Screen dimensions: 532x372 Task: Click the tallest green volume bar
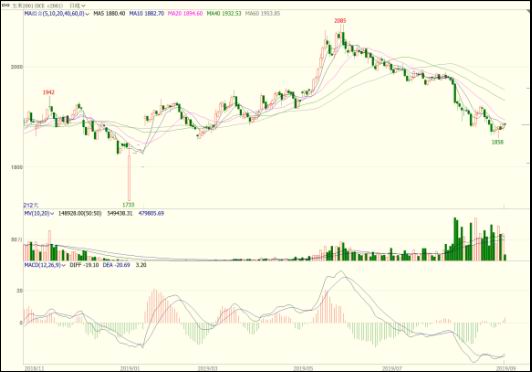click(x=456, y=239)
